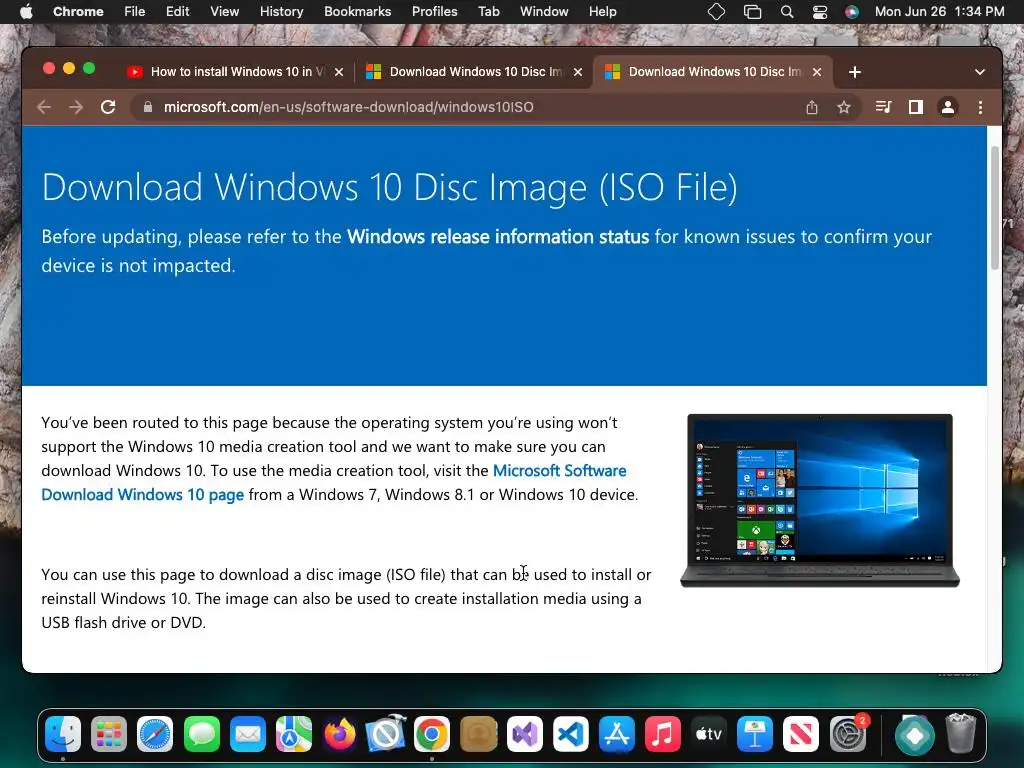The image size is (1024, 768).
Task: Open the Apple menu
Action: click(x=26, y=12)
